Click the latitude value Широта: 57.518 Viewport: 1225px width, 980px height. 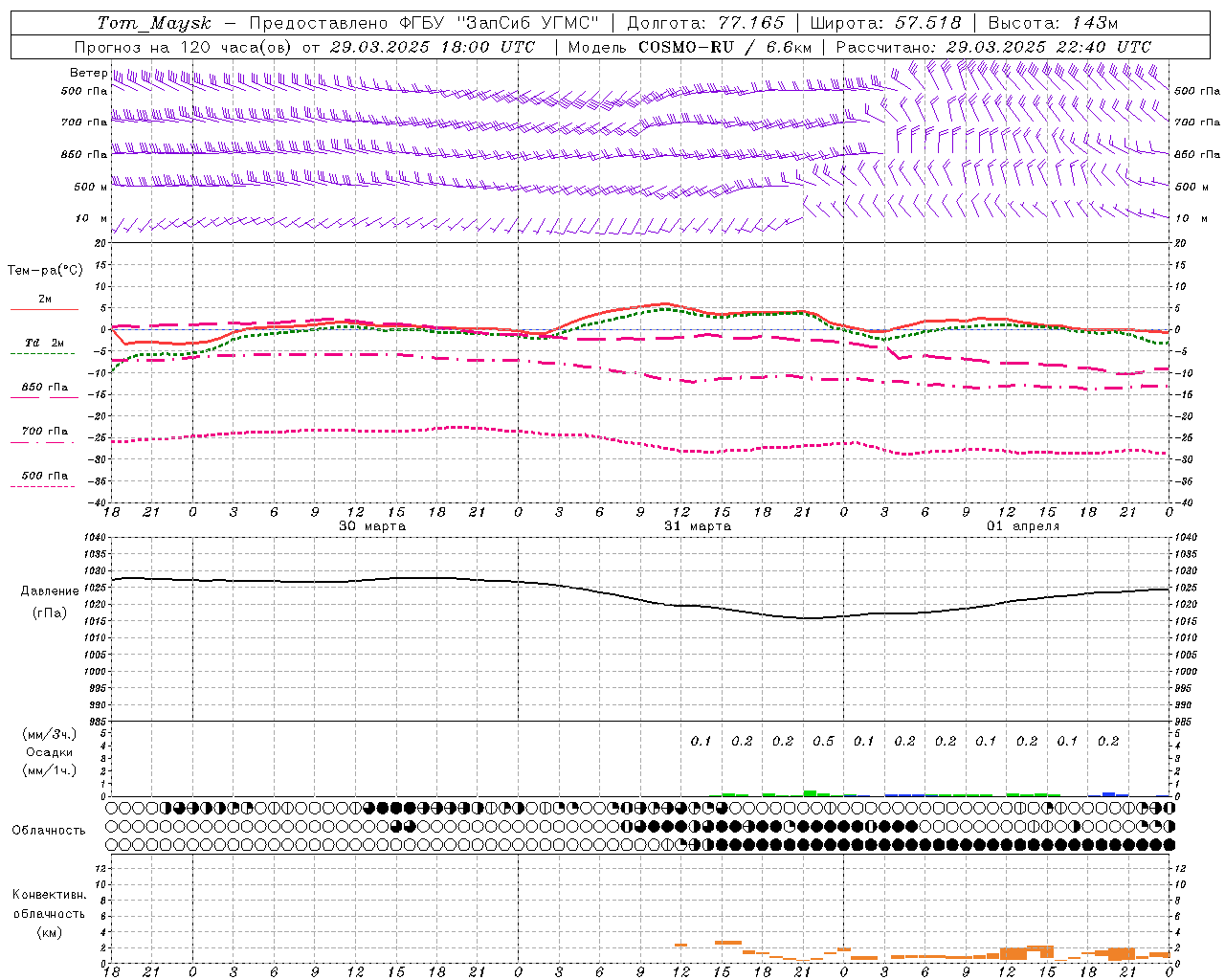click(885, 23)
